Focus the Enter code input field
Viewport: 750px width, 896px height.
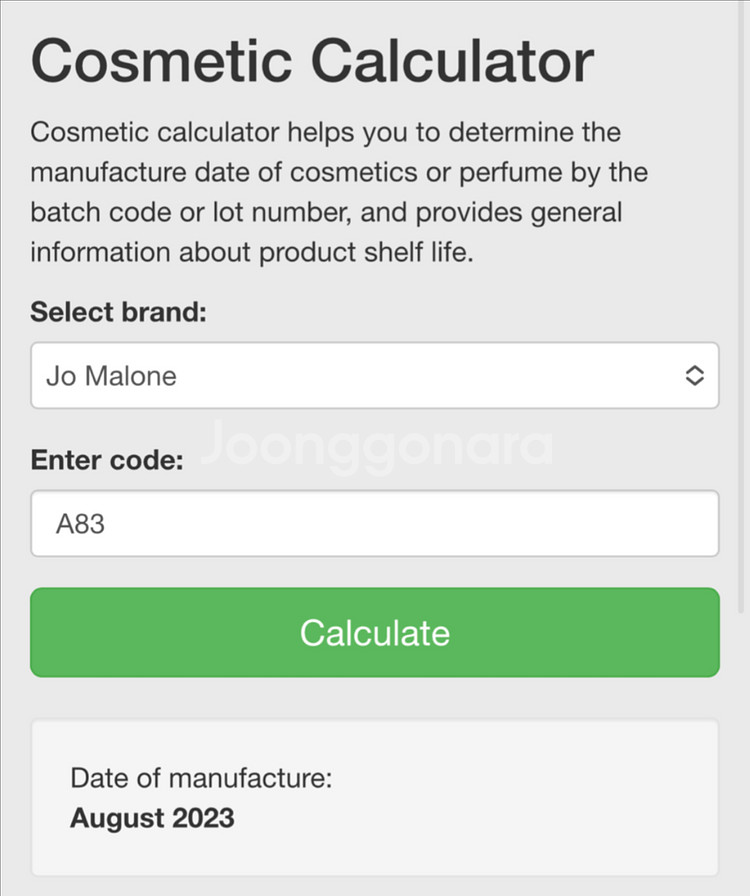pos(374,523)
